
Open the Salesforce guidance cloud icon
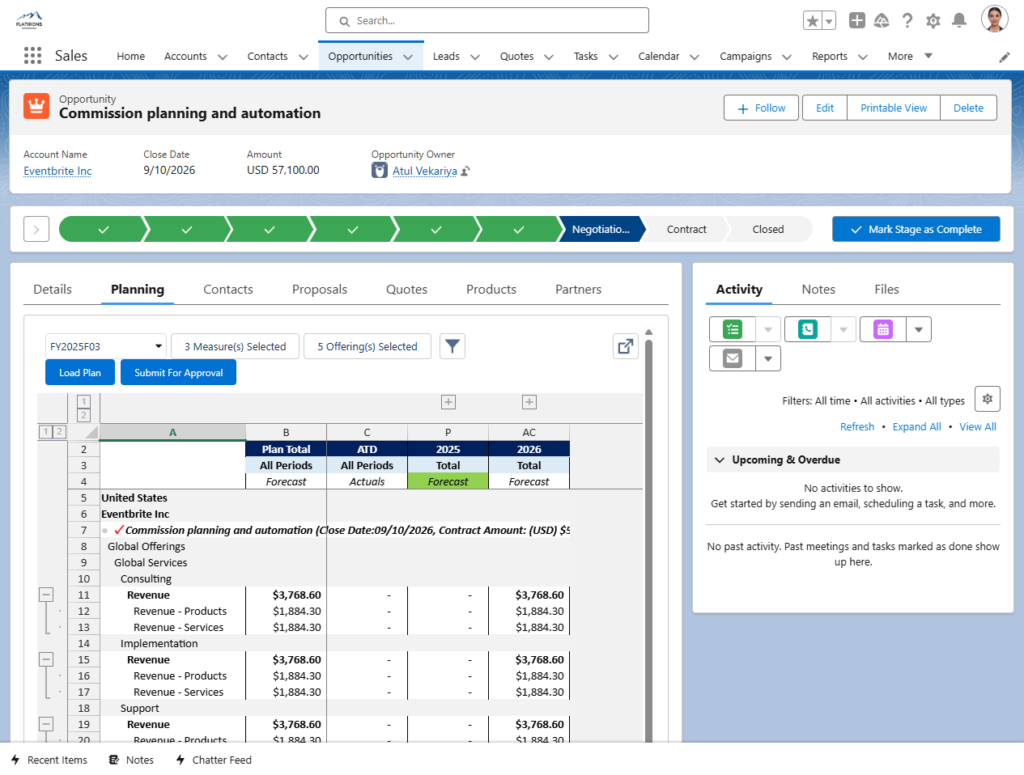(882, 21)
